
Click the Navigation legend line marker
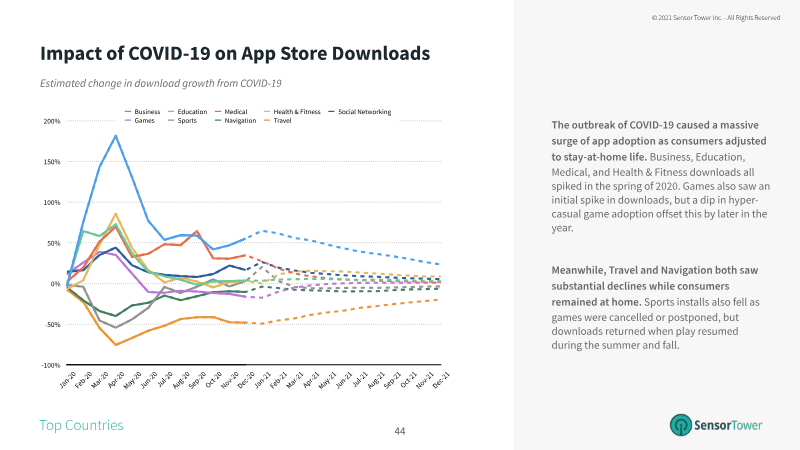218,120
